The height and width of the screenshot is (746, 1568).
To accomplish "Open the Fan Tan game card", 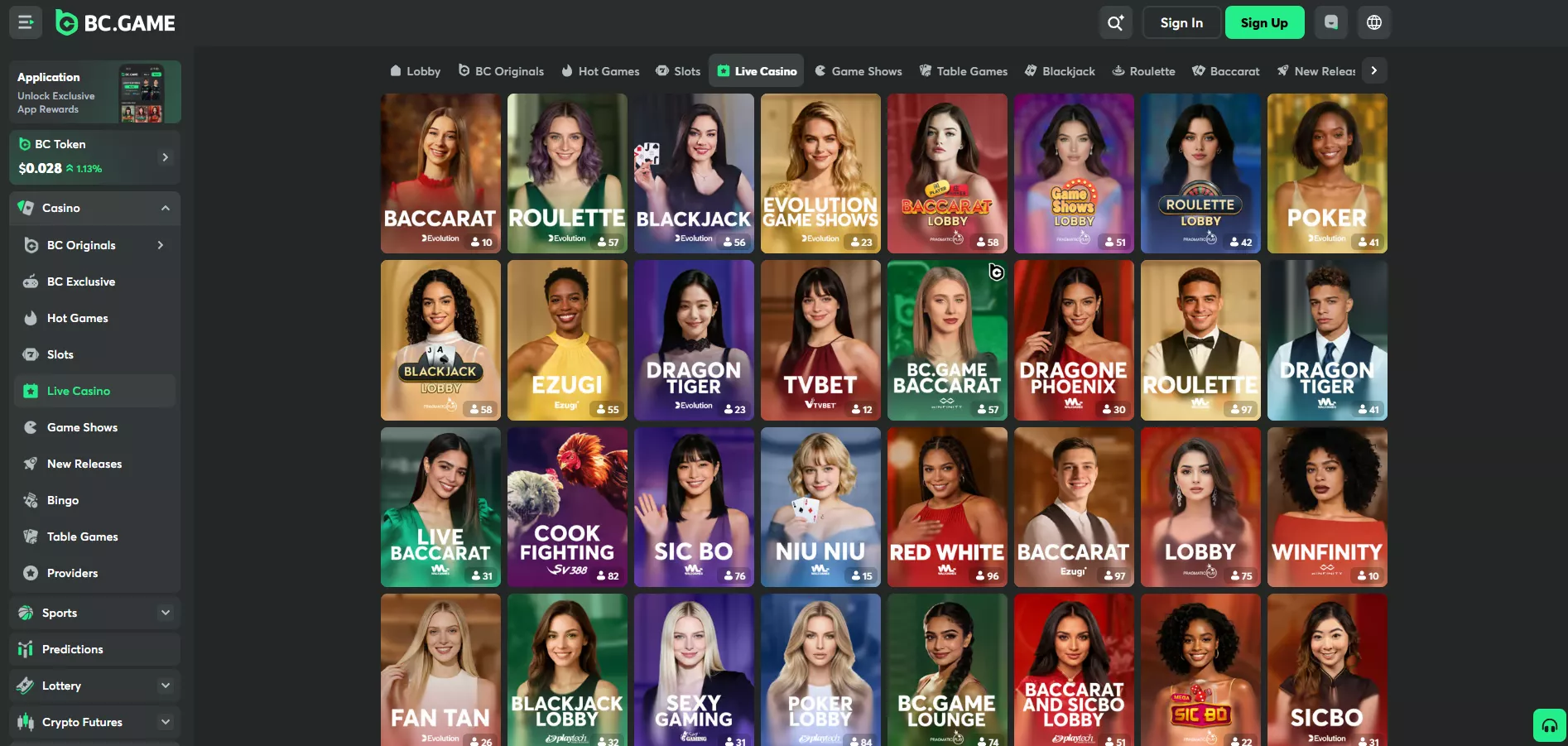I will [440, 670].
